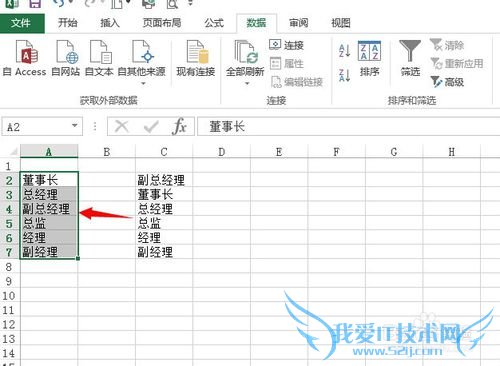The width and height of the screenshot is (500, 366).
Task: Click Insert Function fx button
Action: (x=180, y=127)
